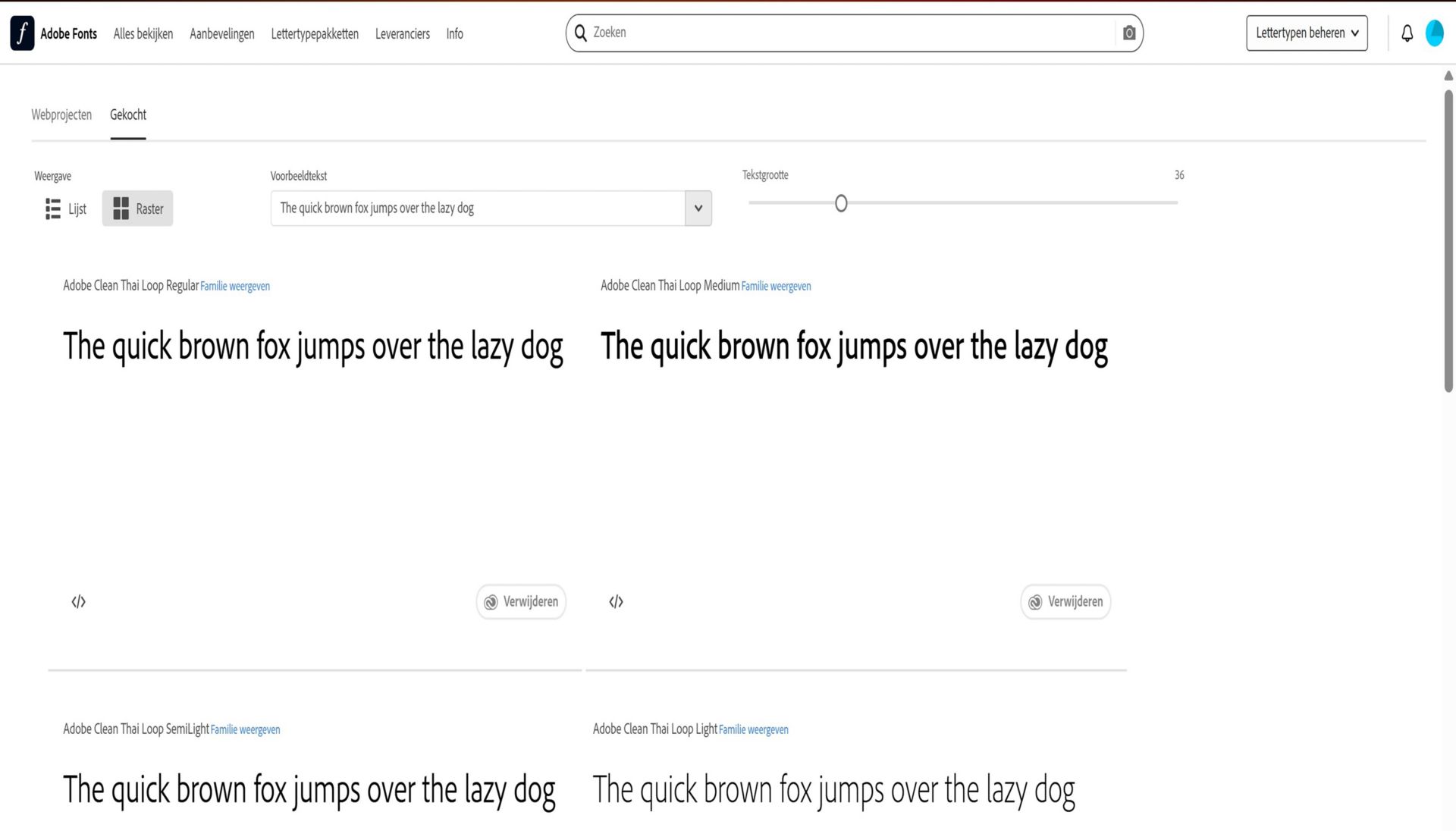The width and height of the screenshot is (1456, 831).
Task: Click into the Zoeken search field
Action: tap(849, 33)
